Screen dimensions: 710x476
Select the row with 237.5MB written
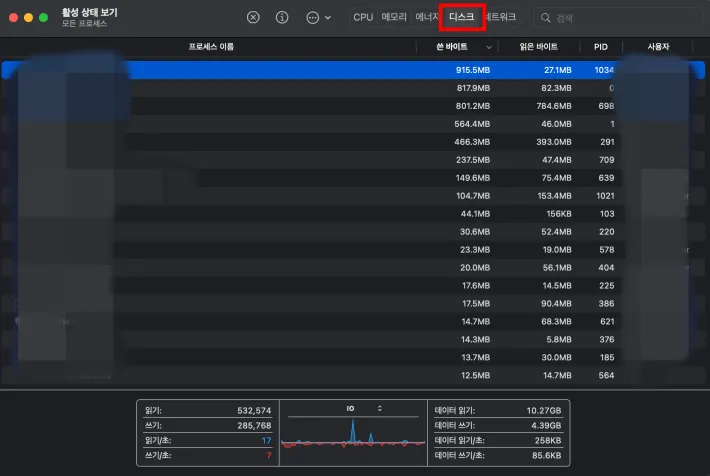coord(353,160)
